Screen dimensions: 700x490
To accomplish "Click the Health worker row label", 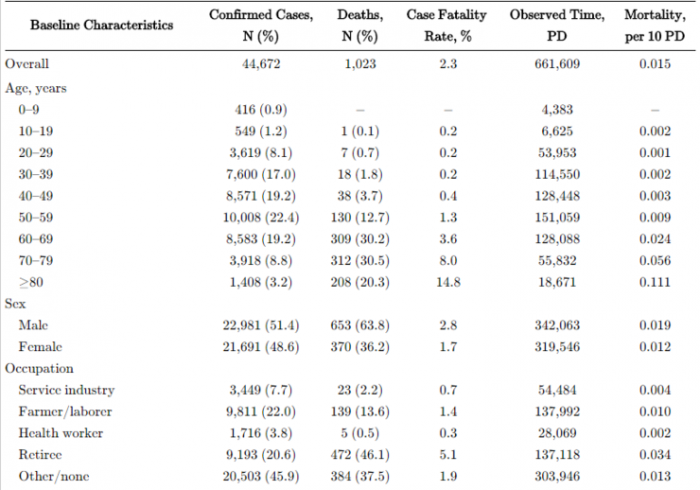I will 60,434.
